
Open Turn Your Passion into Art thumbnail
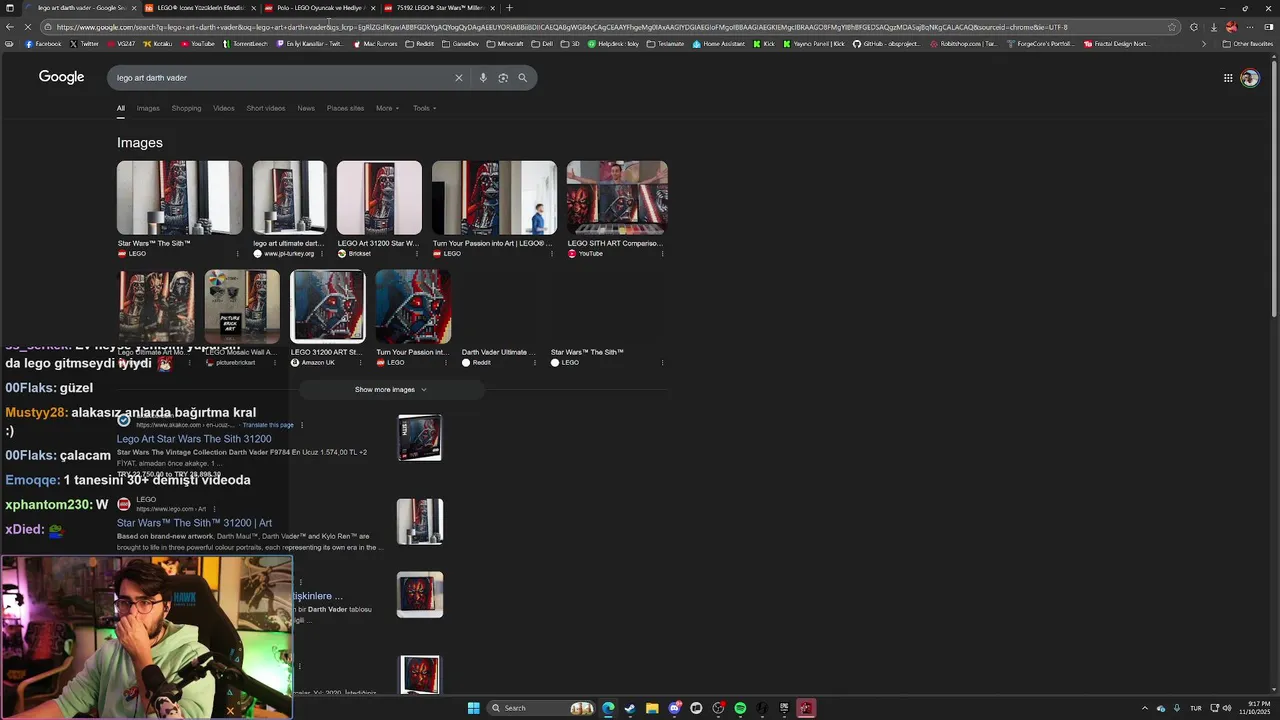[x=494, y=198]
